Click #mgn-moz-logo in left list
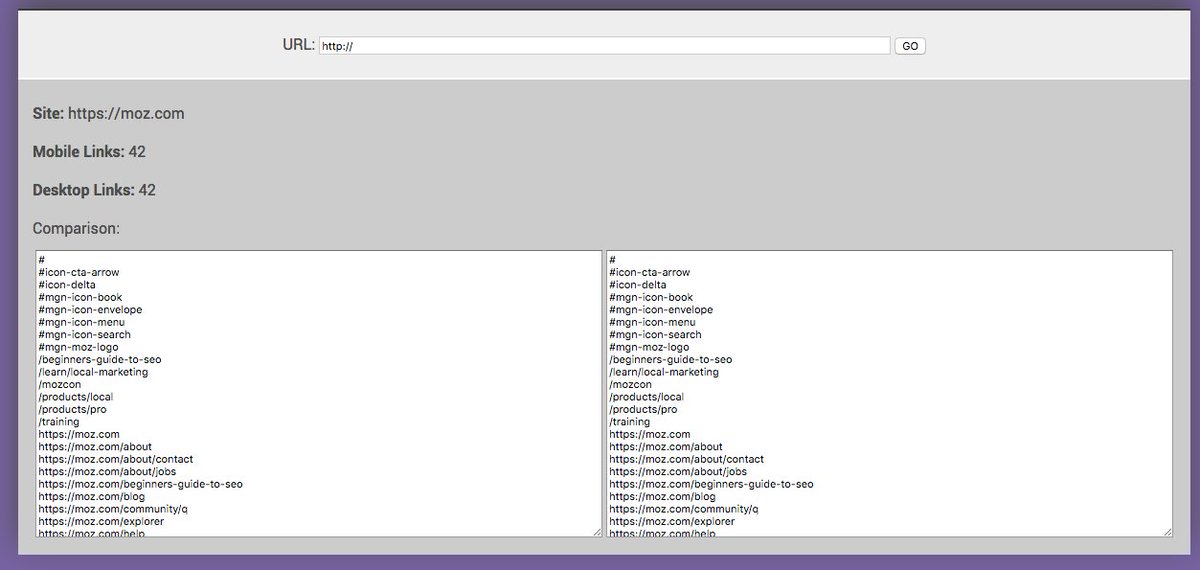 pyautogui.click(x=78, y=347)
